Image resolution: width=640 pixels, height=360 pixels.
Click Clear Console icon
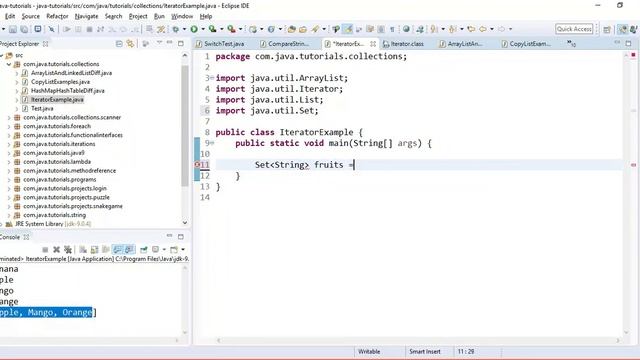coord(83,250)
